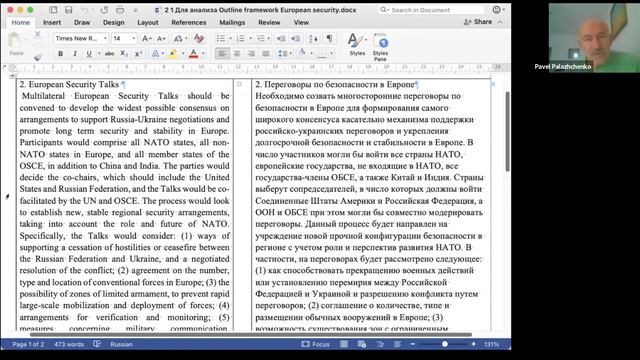
Task: Click the Share button
Action: pos(478,22)
